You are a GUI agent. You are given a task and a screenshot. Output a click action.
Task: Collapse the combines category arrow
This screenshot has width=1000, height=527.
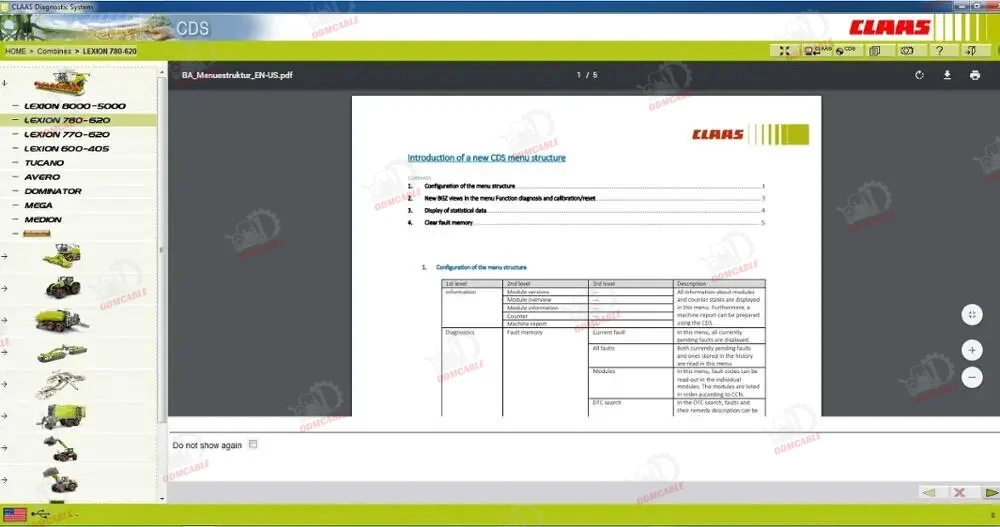coord(5,83)
